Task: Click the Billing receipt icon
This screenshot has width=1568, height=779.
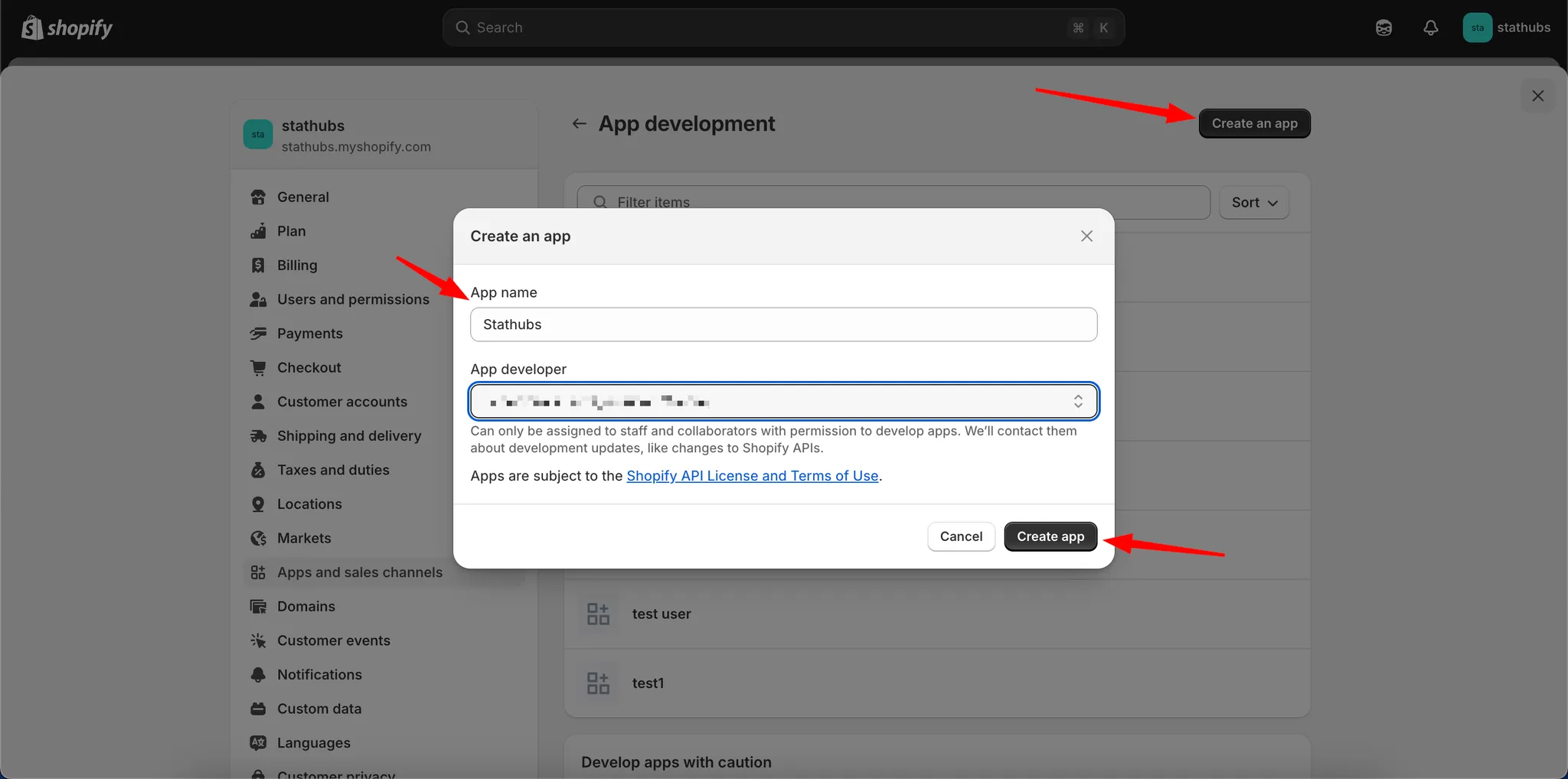Action: pos(258,265)
